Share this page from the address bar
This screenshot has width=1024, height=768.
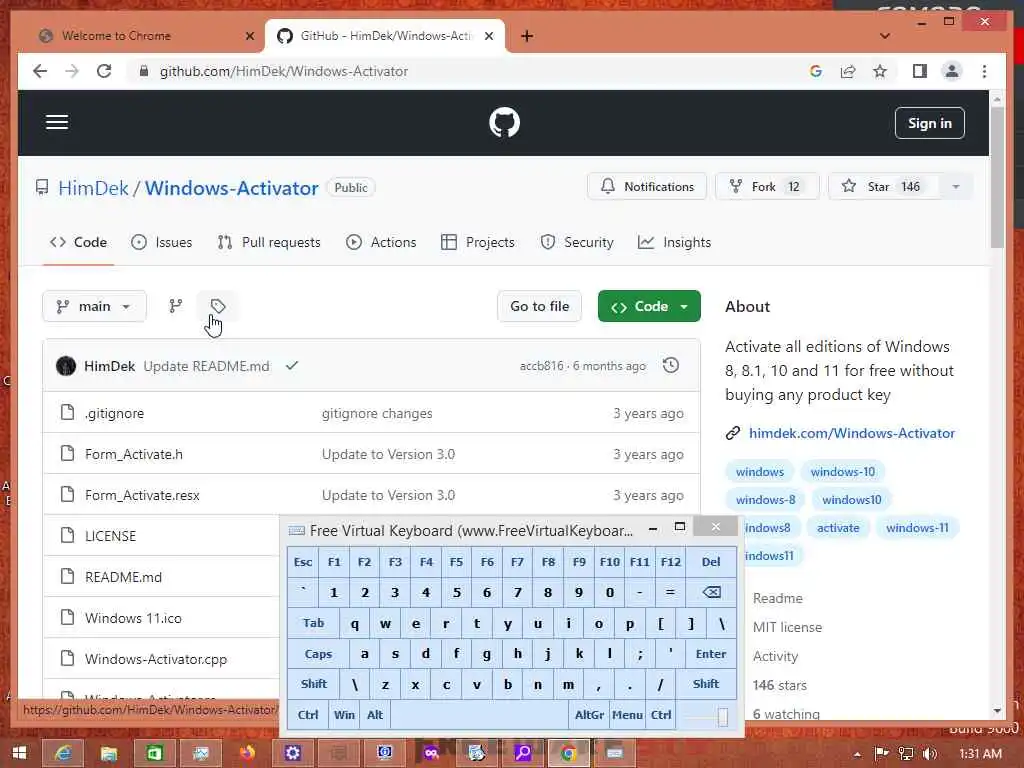point(848,71)
